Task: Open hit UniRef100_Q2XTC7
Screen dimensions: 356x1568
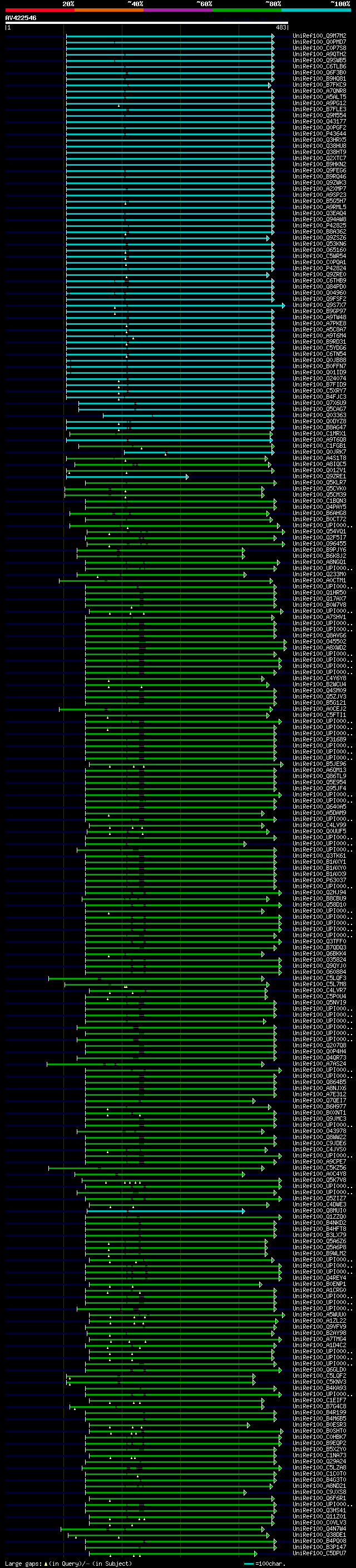Action: pyautogui.click(x=319, y=159)
